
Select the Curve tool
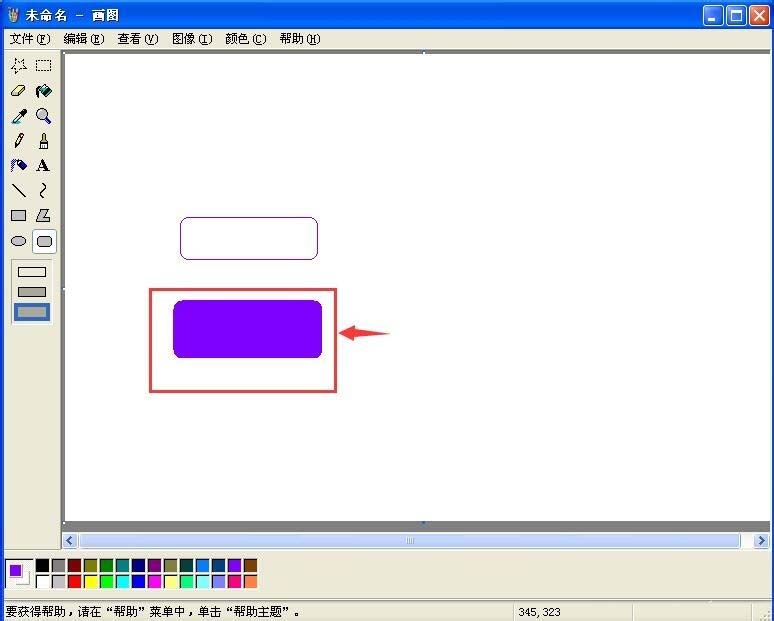pyautogui.click(x=43, y=190)
